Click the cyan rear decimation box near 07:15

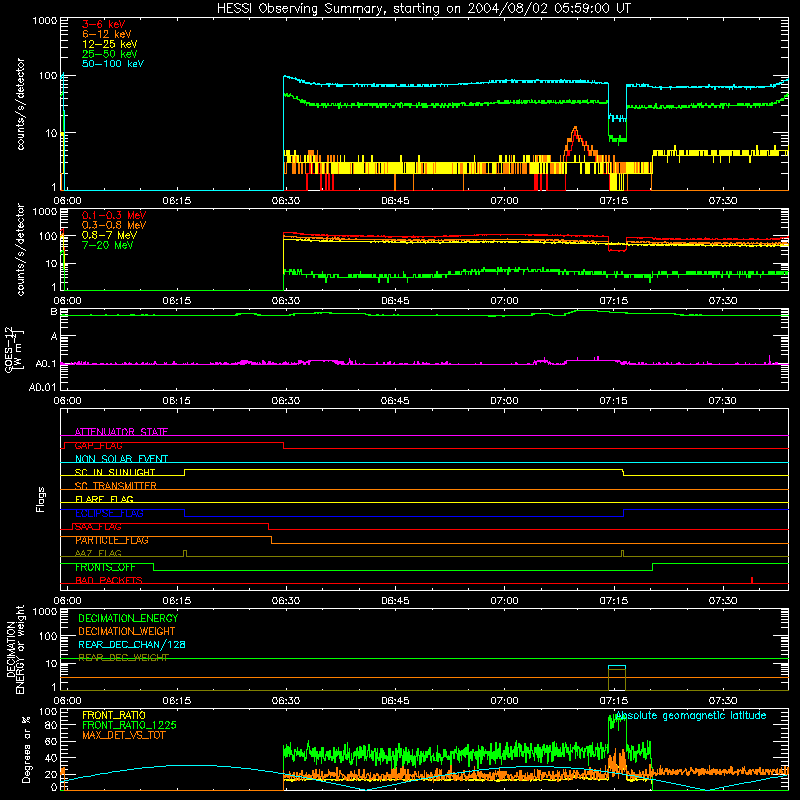click(616, 667)
